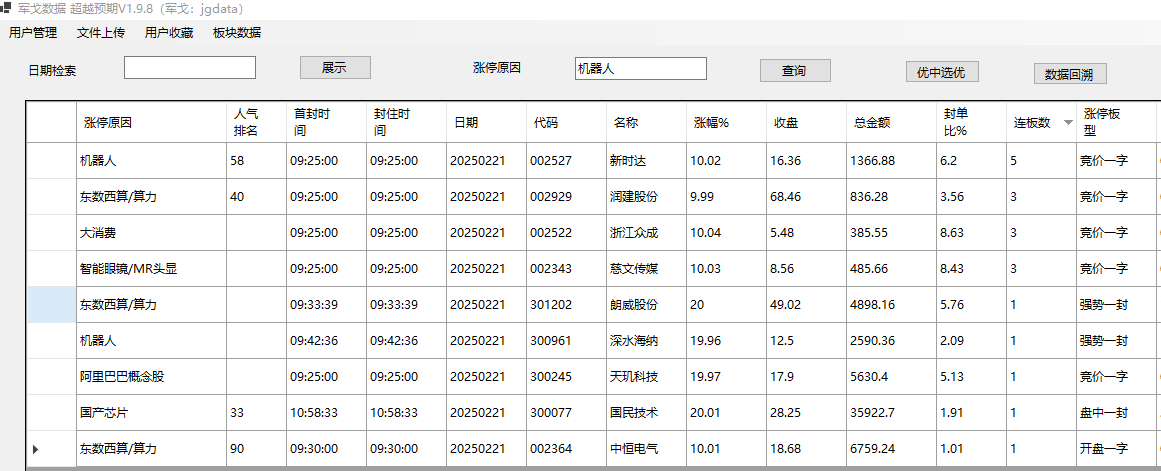The width and height of the screenshot is (1161, 471).
Task: Click the 开盘一字 board type cell
Action: pos(1117,449)
